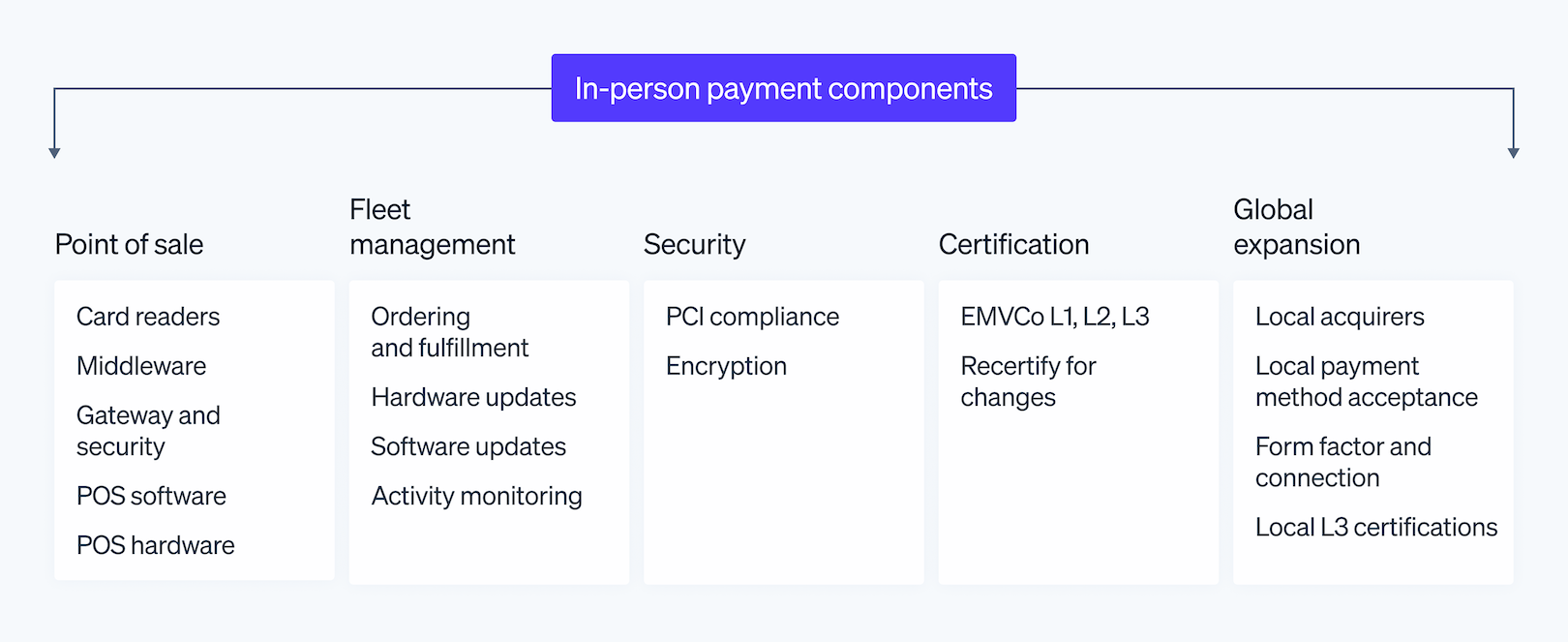Click Local acquirers entry
Viewport: 1568px width, 642px height.
click(1340, 317)
